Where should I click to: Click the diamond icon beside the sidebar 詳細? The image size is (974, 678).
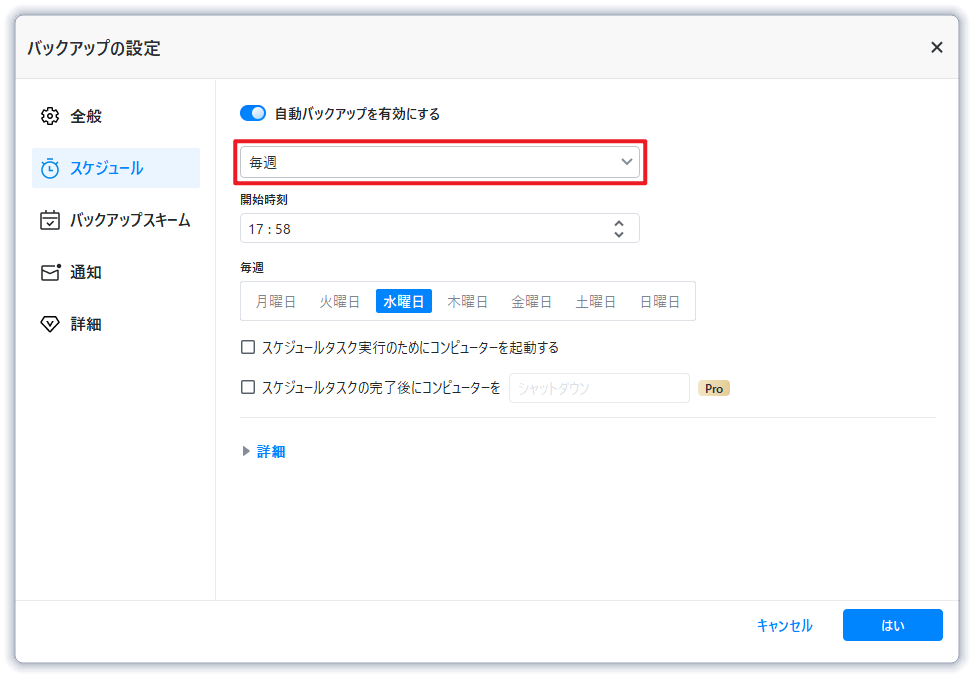point(50,324)
